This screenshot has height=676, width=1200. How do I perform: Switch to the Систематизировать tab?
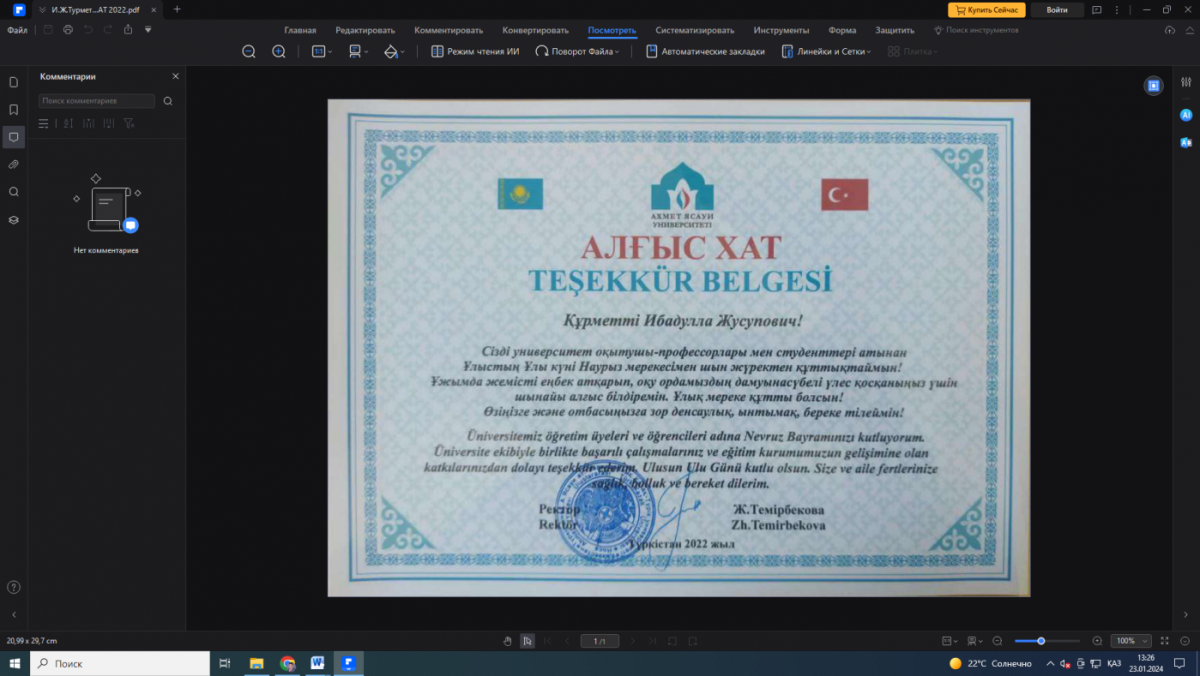pos(695,30)
